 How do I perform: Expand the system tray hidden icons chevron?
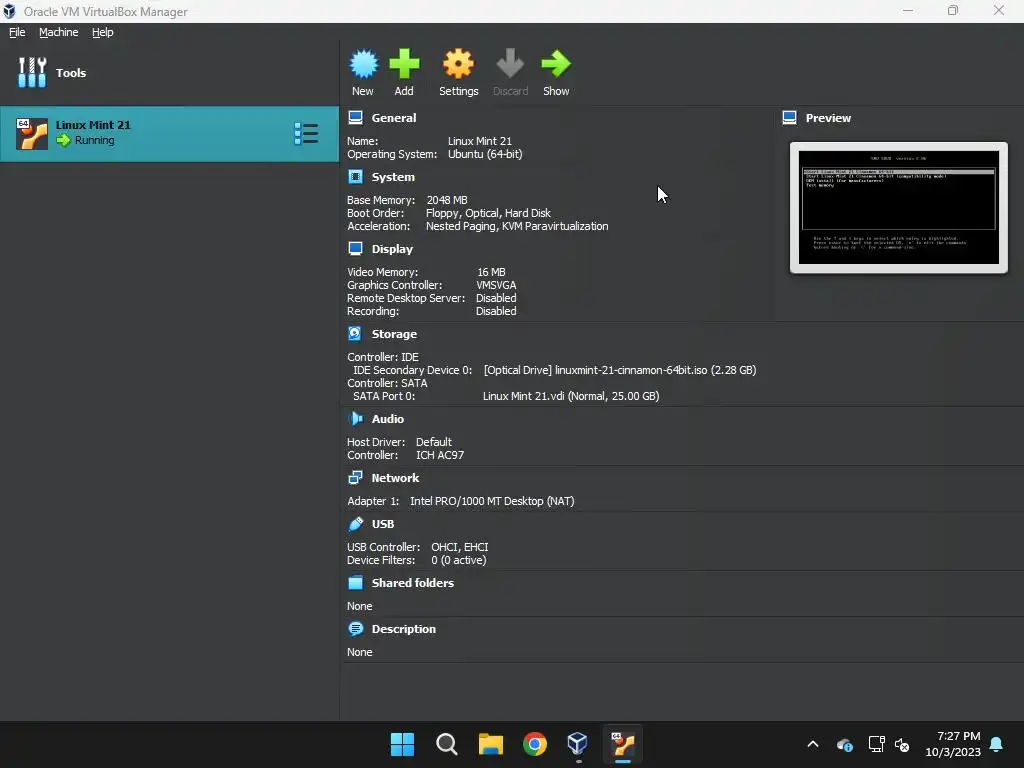[812, 744]
